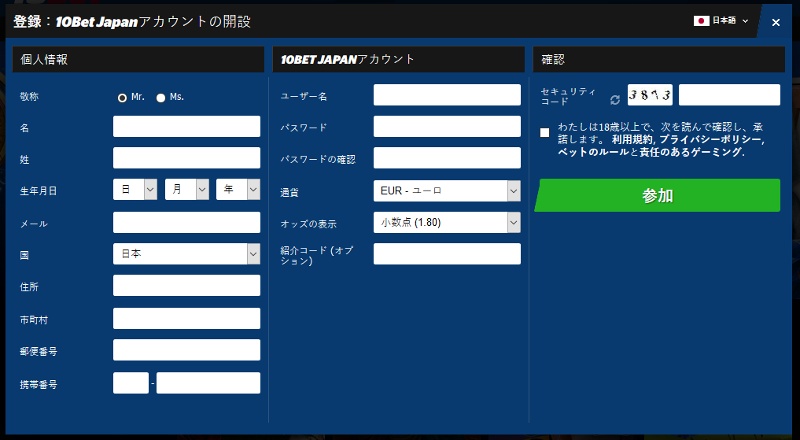Open the odds display 小数点 (1.80) dropdown
800x440 pixels.
click(x=447, y=223)
